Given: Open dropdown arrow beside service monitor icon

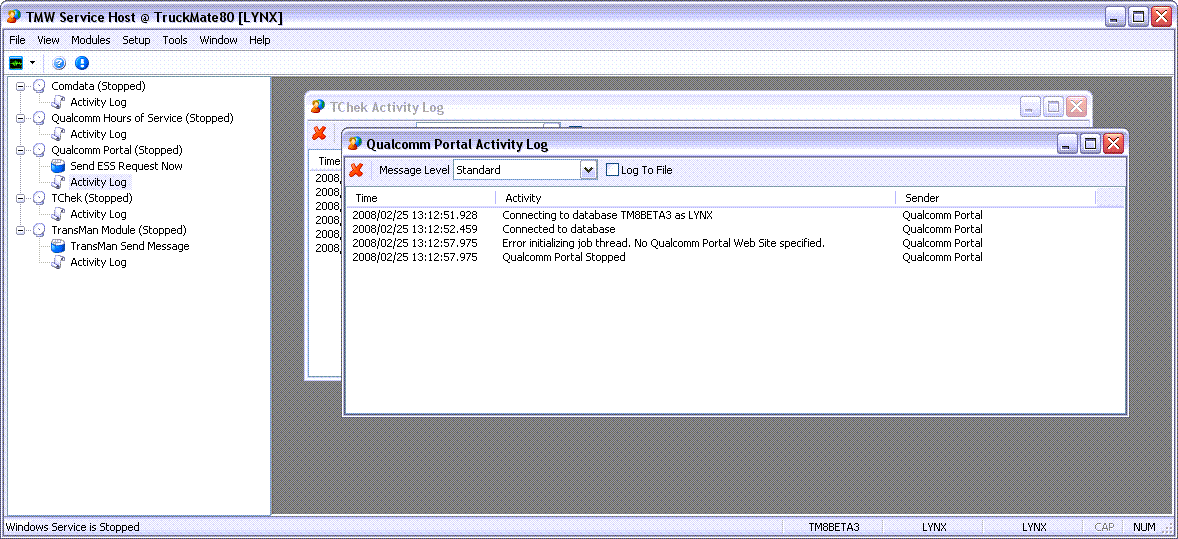Looking at the screenshot, I should 32,63.
